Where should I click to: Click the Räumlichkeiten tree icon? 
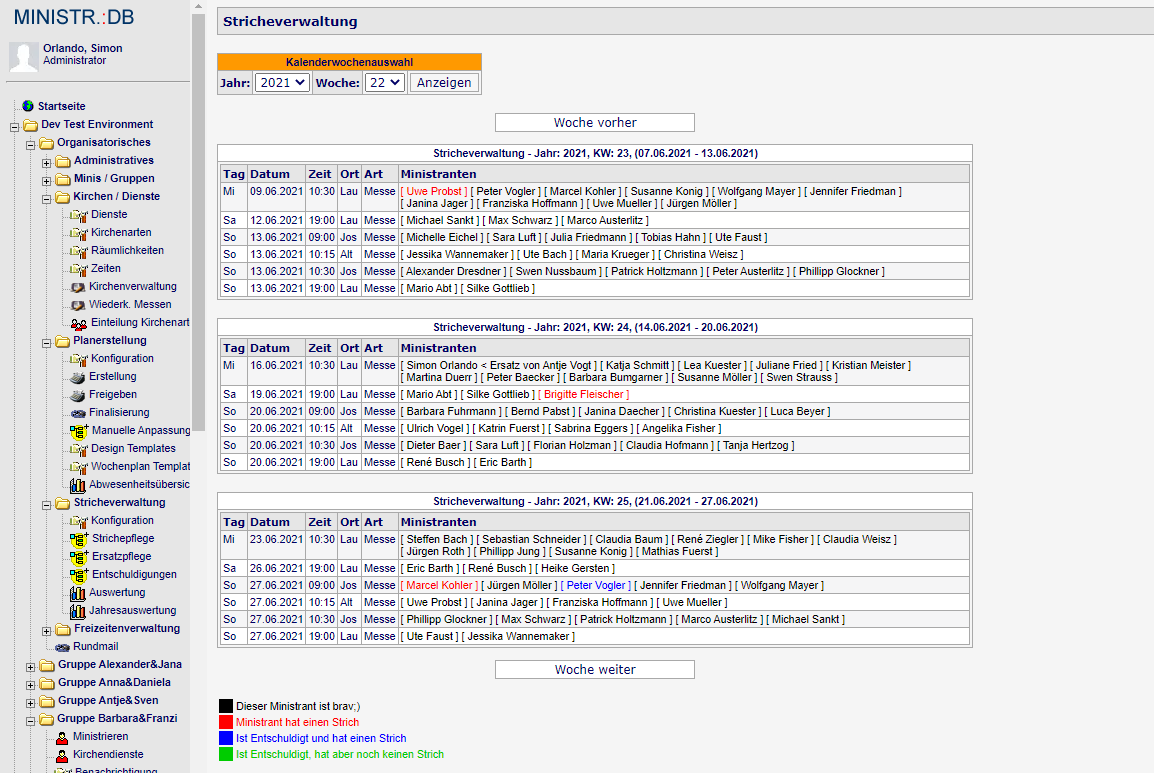(x=79, y=251)
